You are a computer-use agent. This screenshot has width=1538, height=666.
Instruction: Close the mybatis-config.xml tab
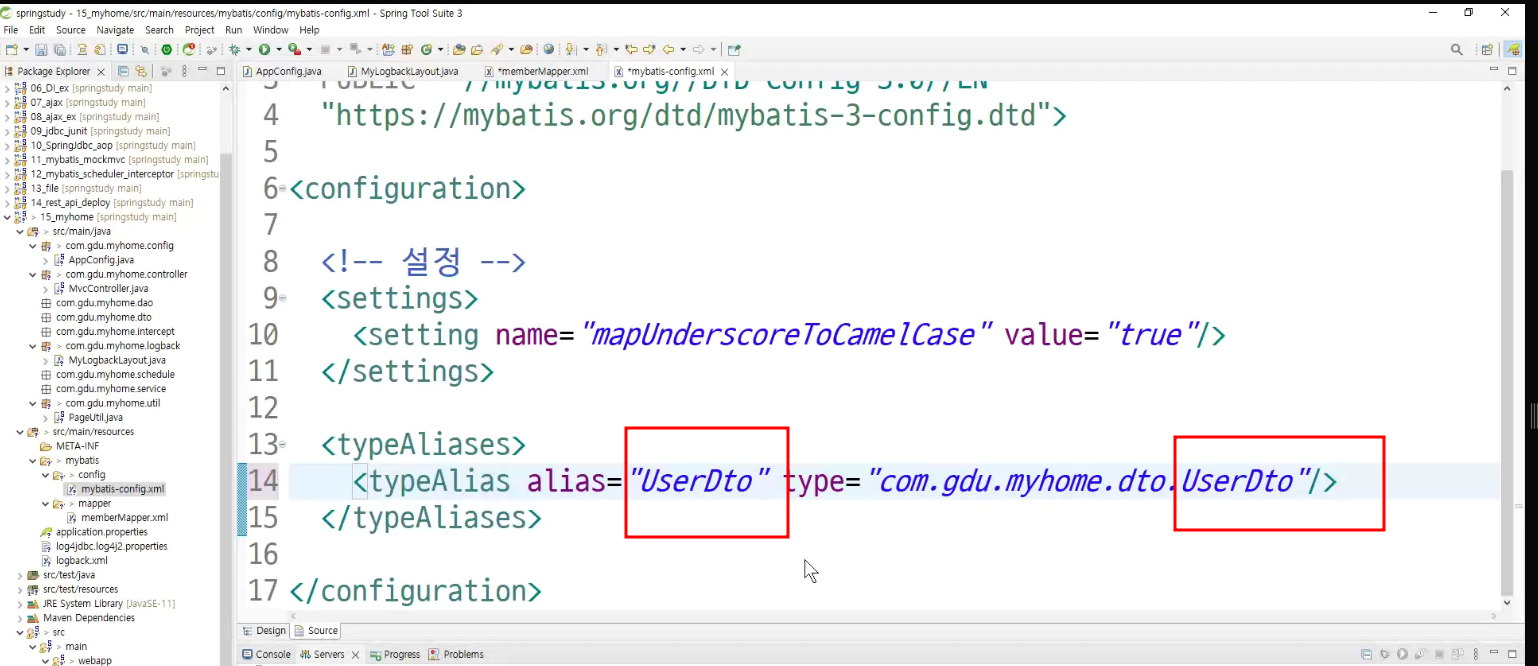[x=724, y=71]
